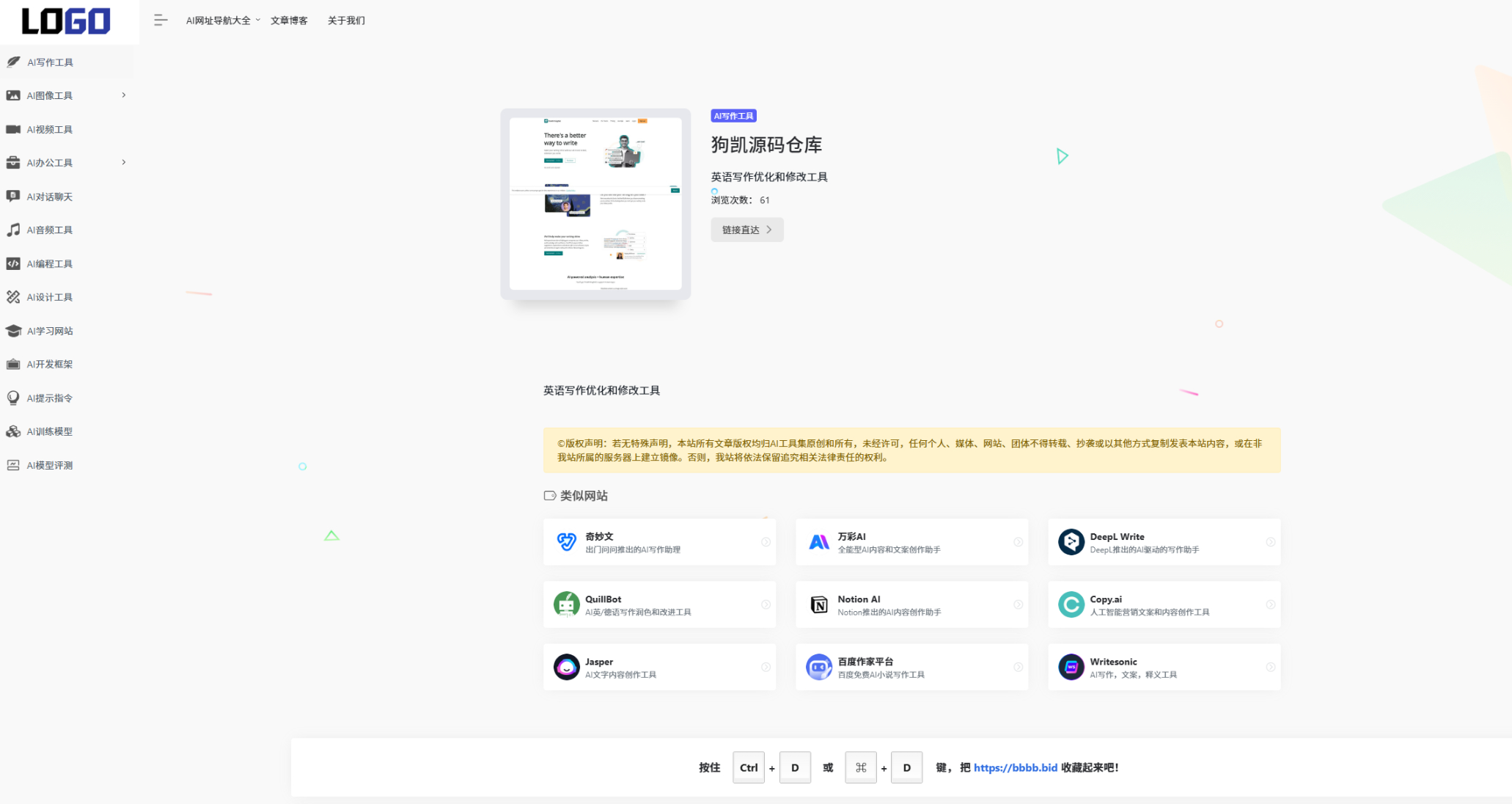Open the 奇妙文 card
The height and width of the screenshot is (804, 1512).
pos(659,542)
